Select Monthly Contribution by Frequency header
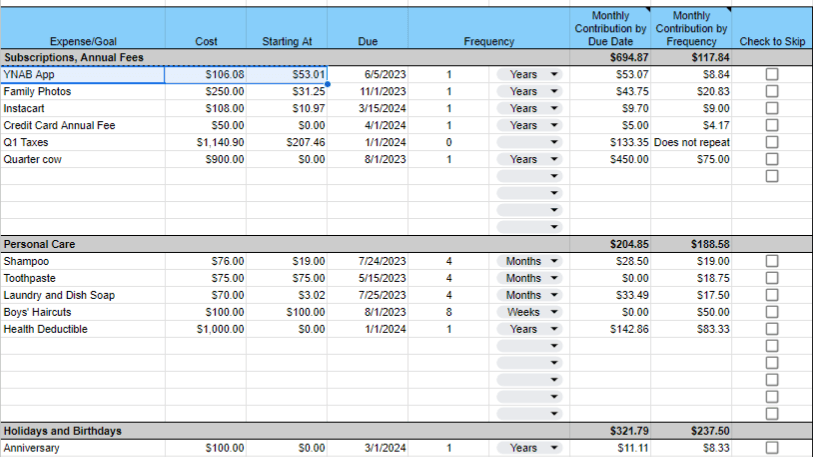 click(691, 28)
